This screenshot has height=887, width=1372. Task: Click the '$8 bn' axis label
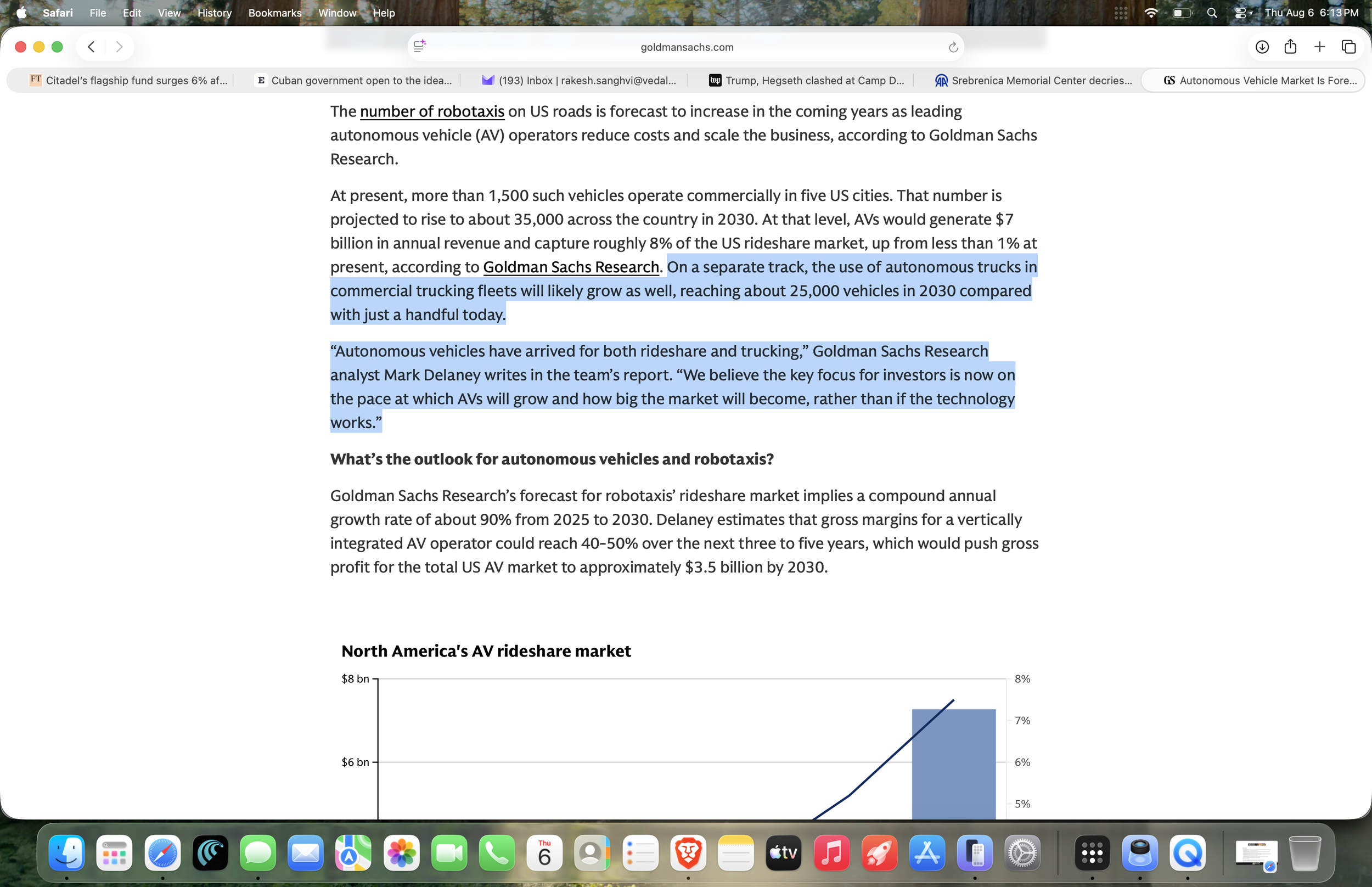pyautogui.click(x=355, y=678)
